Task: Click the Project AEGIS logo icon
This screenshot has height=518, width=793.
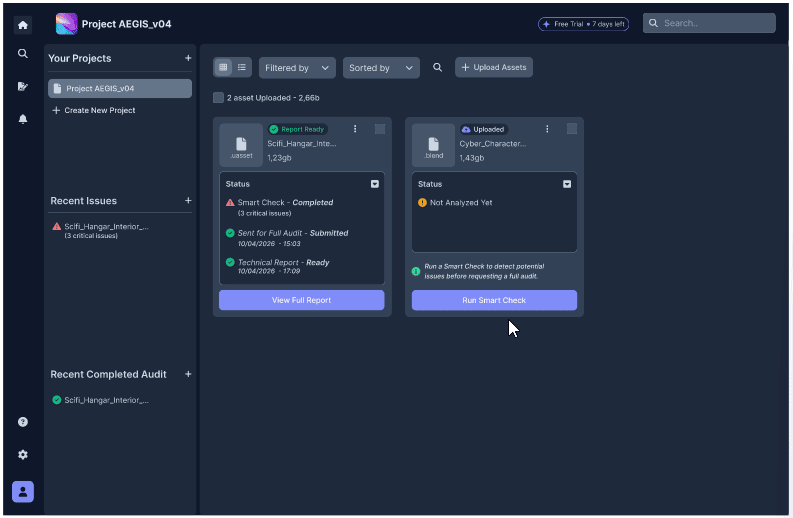Action: (x=66, y=24)
